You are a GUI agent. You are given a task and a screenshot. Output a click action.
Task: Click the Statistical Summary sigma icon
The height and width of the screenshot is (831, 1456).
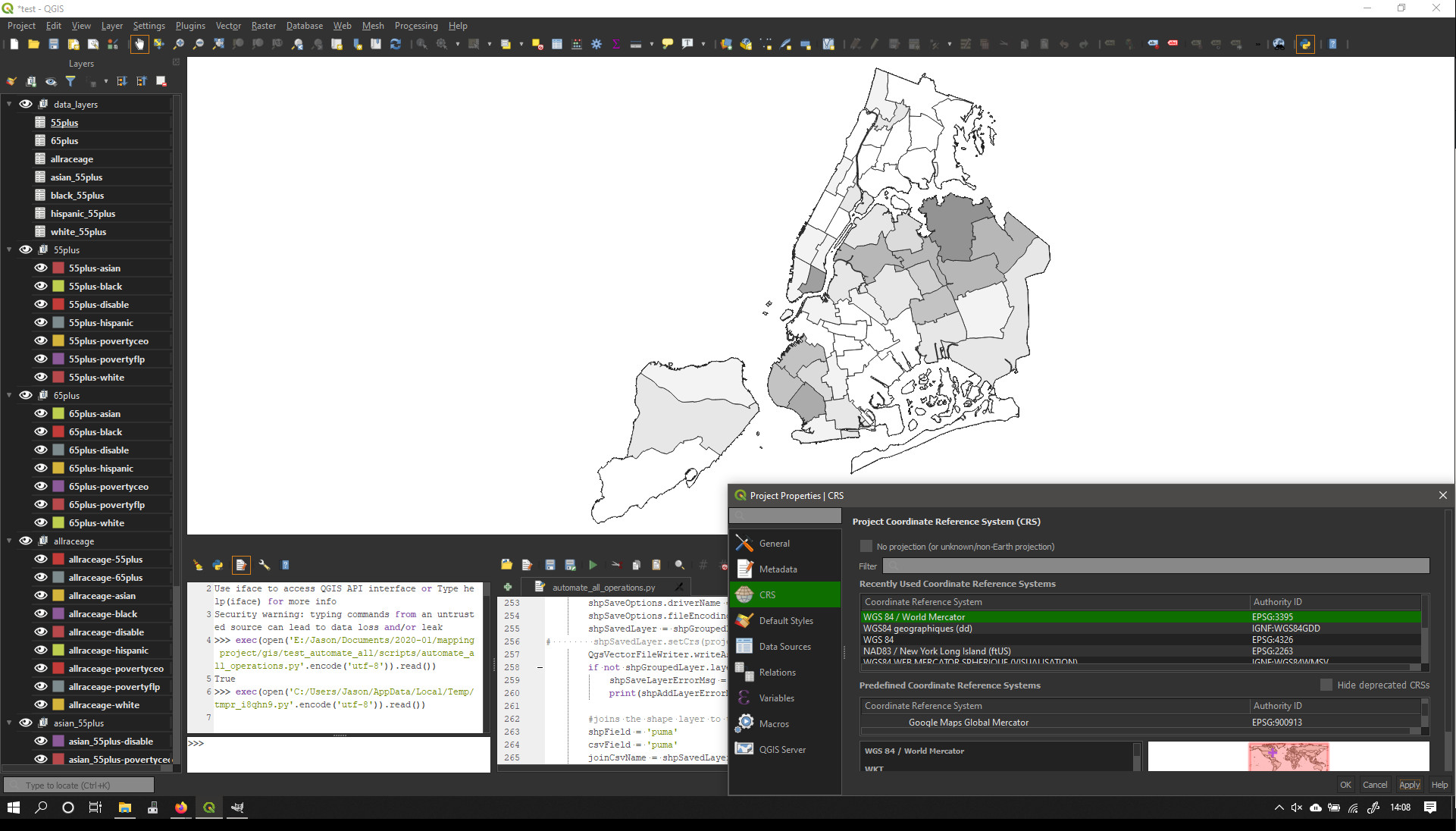click(x=616, y=44)
